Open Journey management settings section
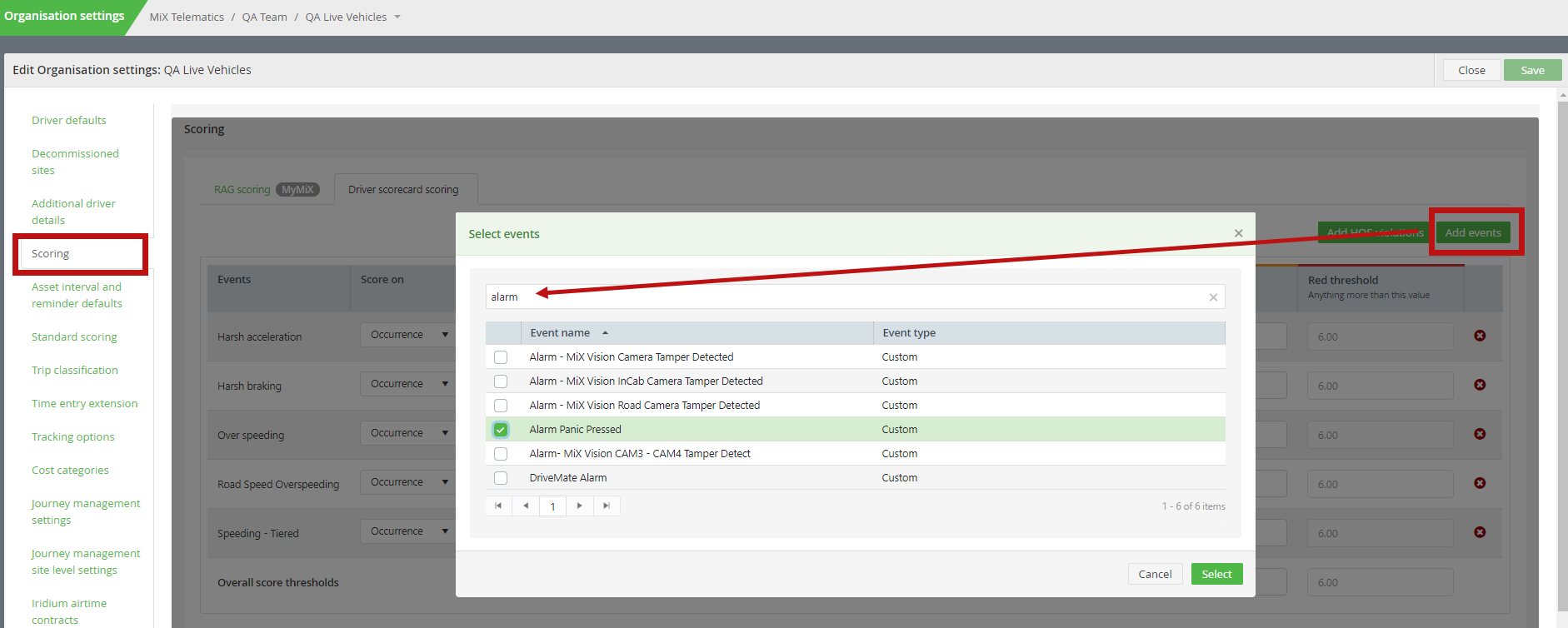The height and width of the screenshot is (628, 1568). 86,512
